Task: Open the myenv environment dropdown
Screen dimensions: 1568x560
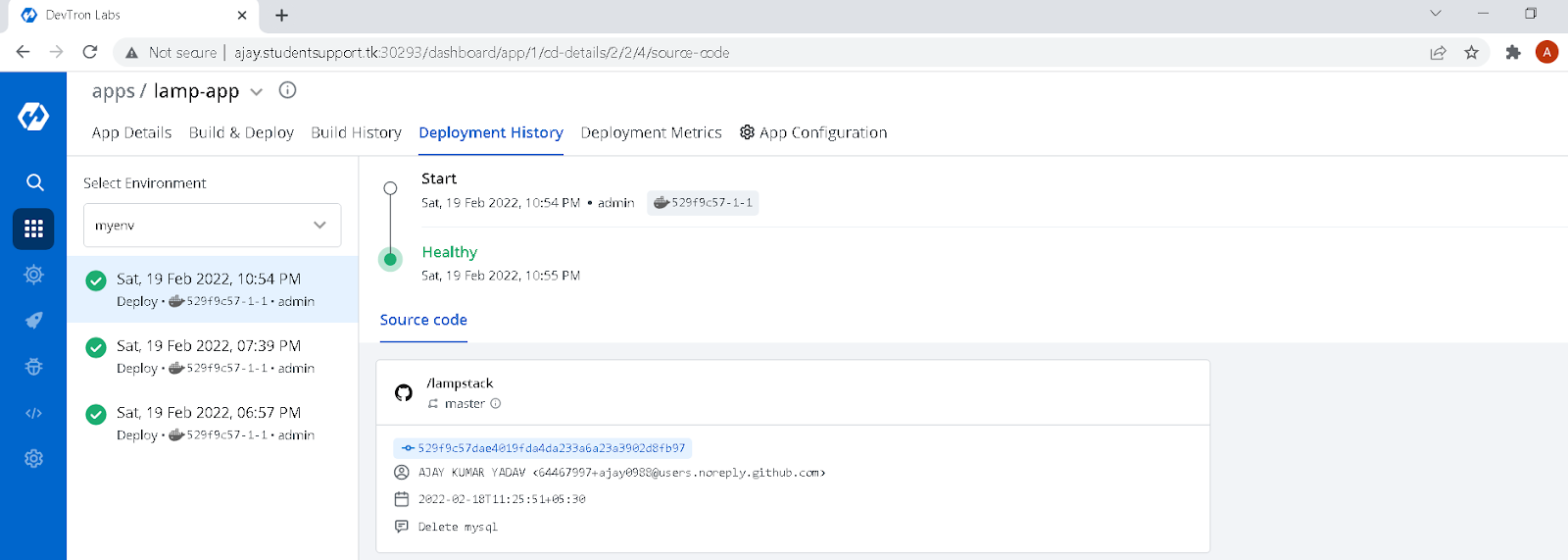Action: (212, 226)
